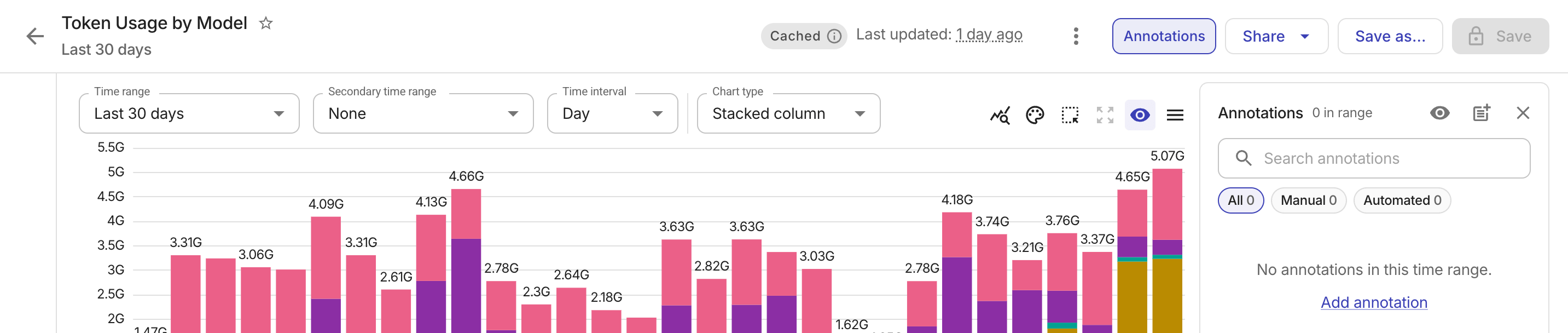Activate the dashed selection box tool
This screenshot has width=1568, height=333.
[x=1070, y=114]
